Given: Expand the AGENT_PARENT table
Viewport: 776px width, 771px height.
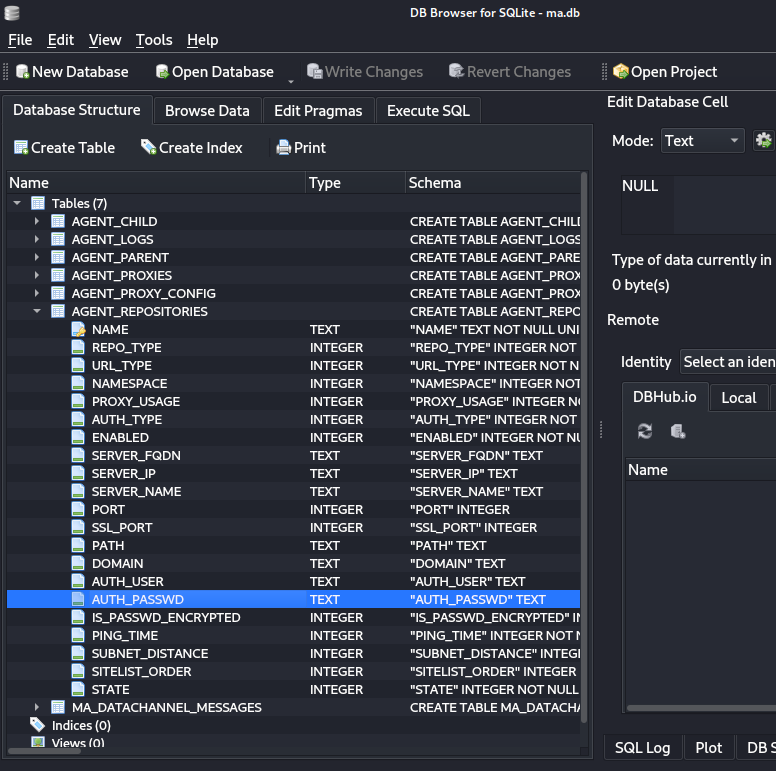Looking at the screenshot, I should tap(37, 257).
